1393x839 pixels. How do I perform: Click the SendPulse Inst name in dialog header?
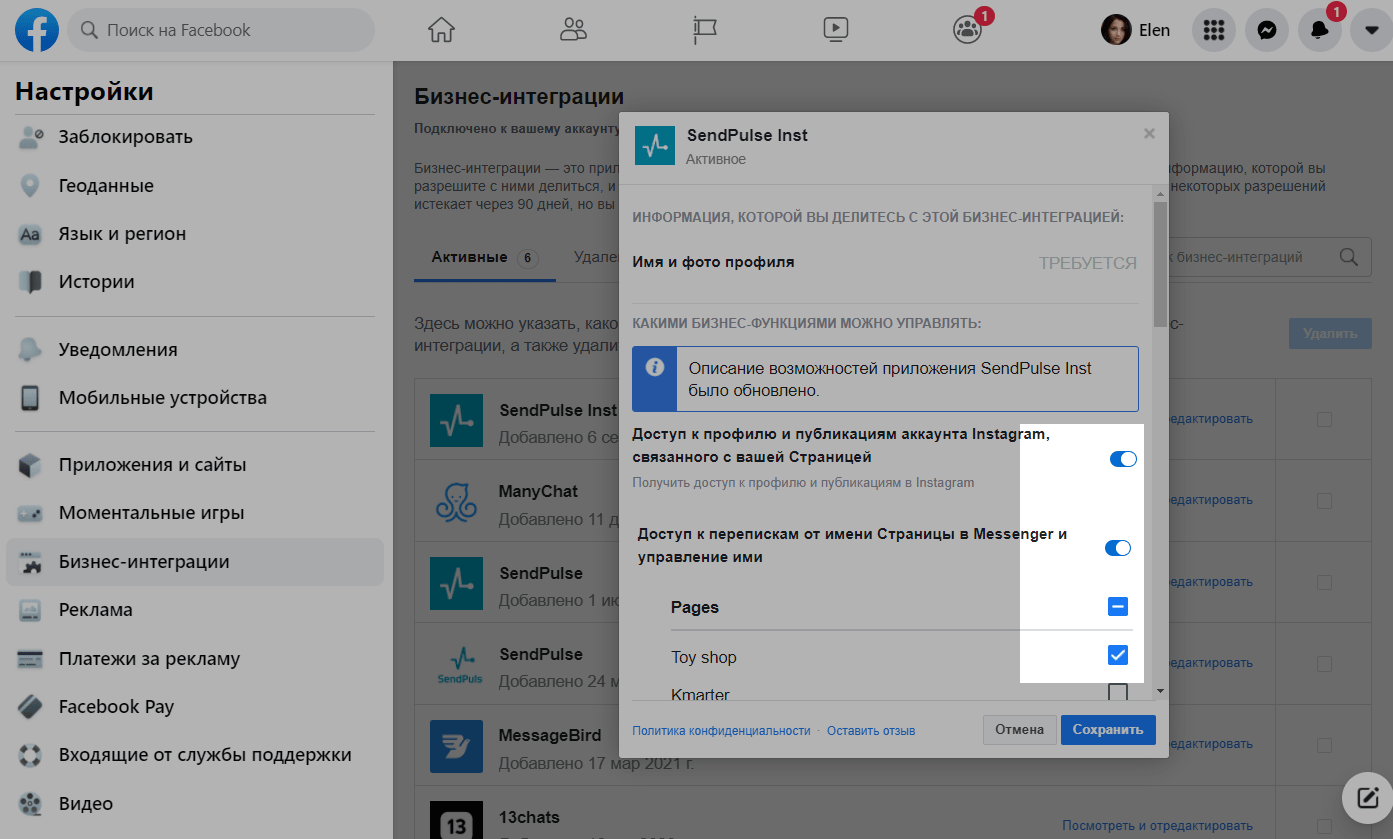(x=747, y=135)
